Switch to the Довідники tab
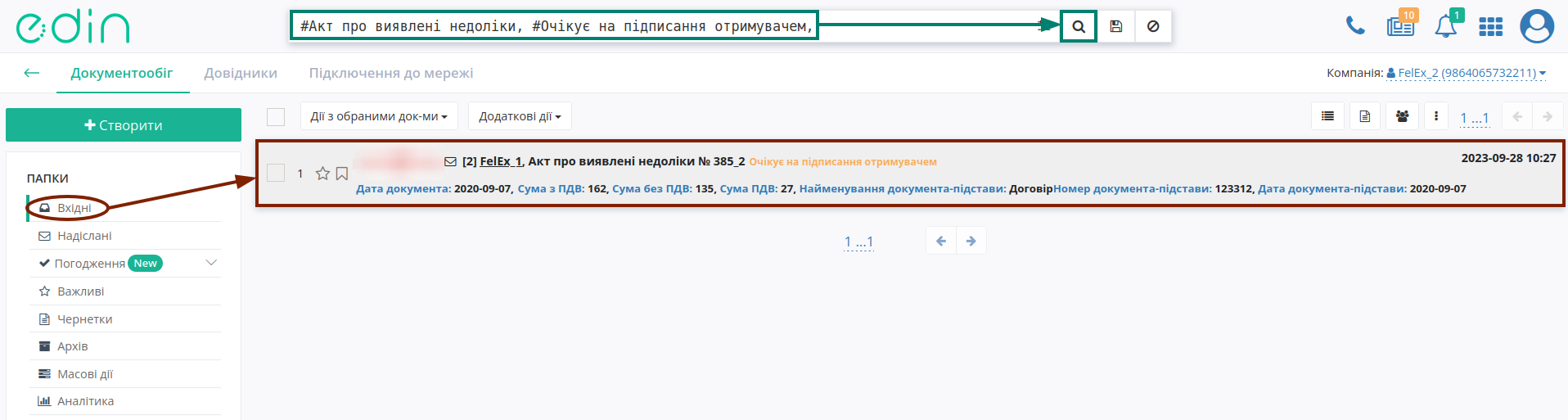The height and width of the screenshot is (420, 1568). 241,73
